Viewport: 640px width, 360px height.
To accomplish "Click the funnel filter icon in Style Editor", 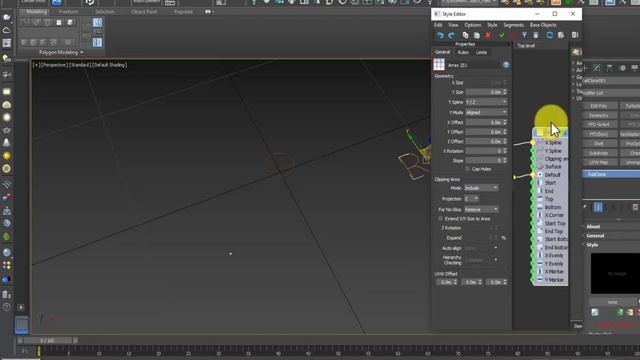I will tap(524, 36).
